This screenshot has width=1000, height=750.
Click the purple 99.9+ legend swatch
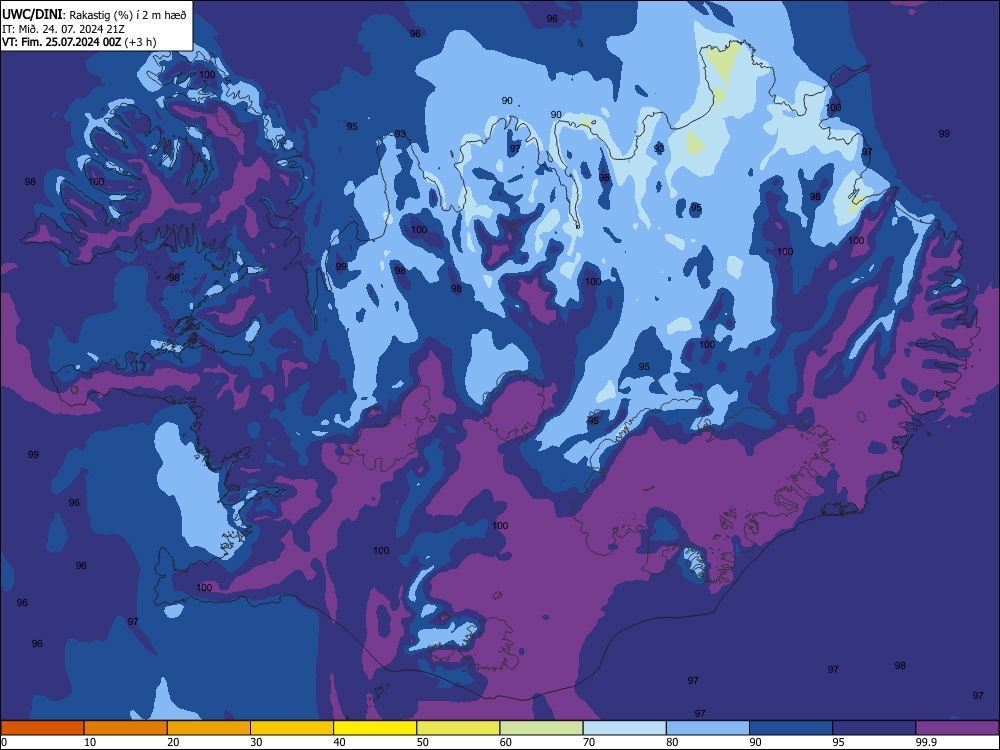957,728
